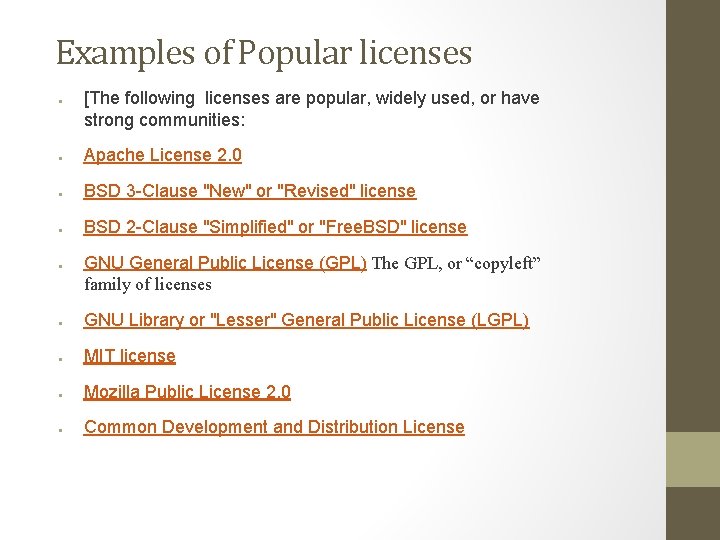
Task: Open BSD 3-Clause "New" or "Revised" license link
Action: point(250,191)
